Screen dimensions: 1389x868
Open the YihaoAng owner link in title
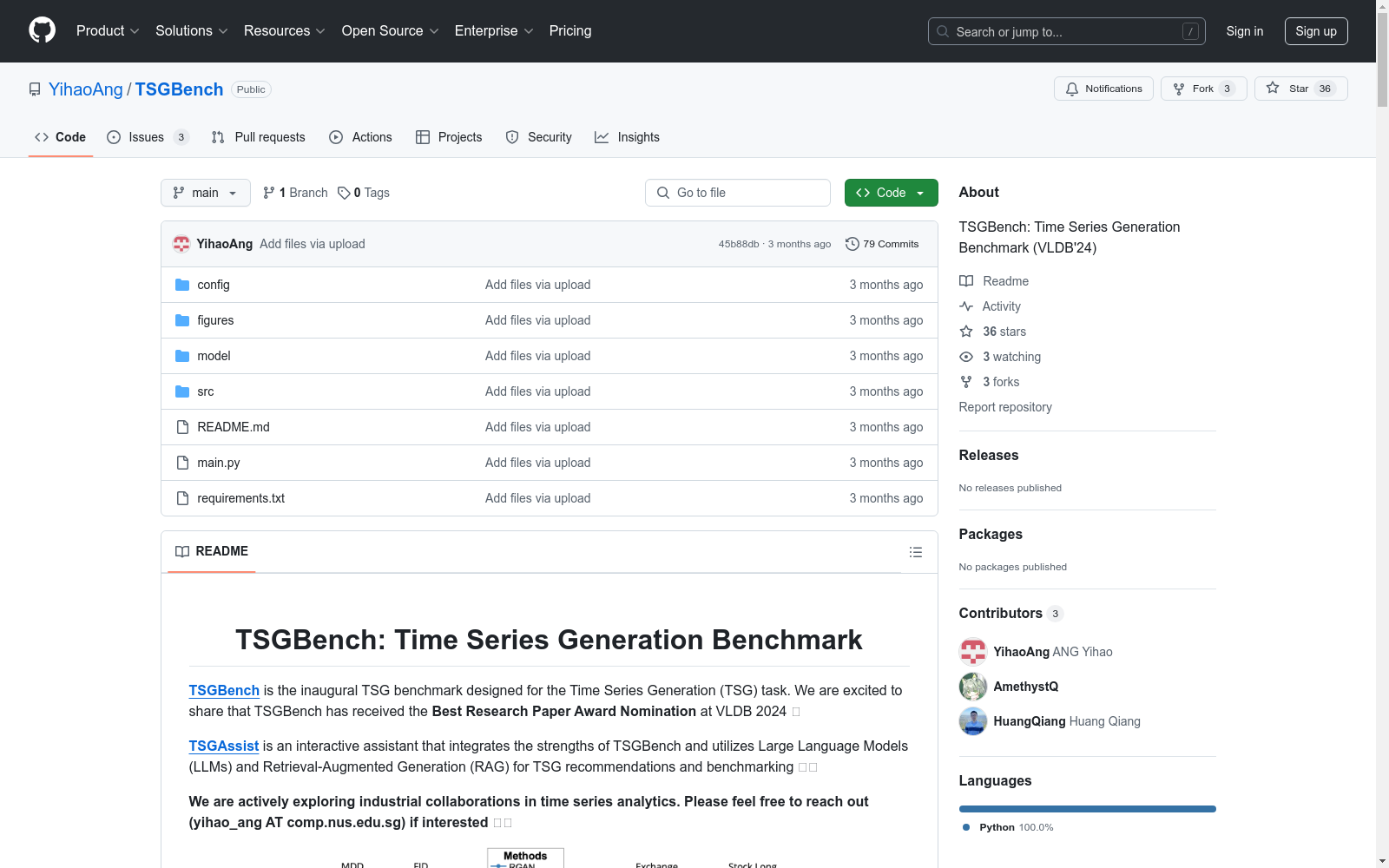(x=86, y=89)
